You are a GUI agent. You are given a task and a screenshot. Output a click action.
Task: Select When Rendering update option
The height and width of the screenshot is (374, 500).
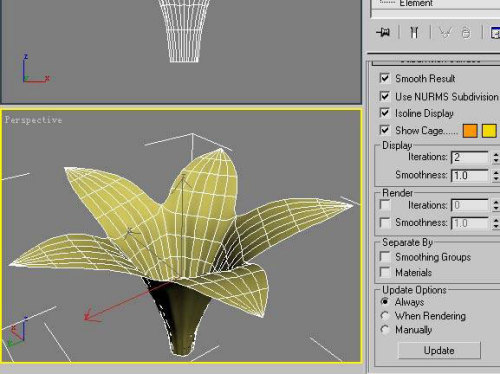385,315
